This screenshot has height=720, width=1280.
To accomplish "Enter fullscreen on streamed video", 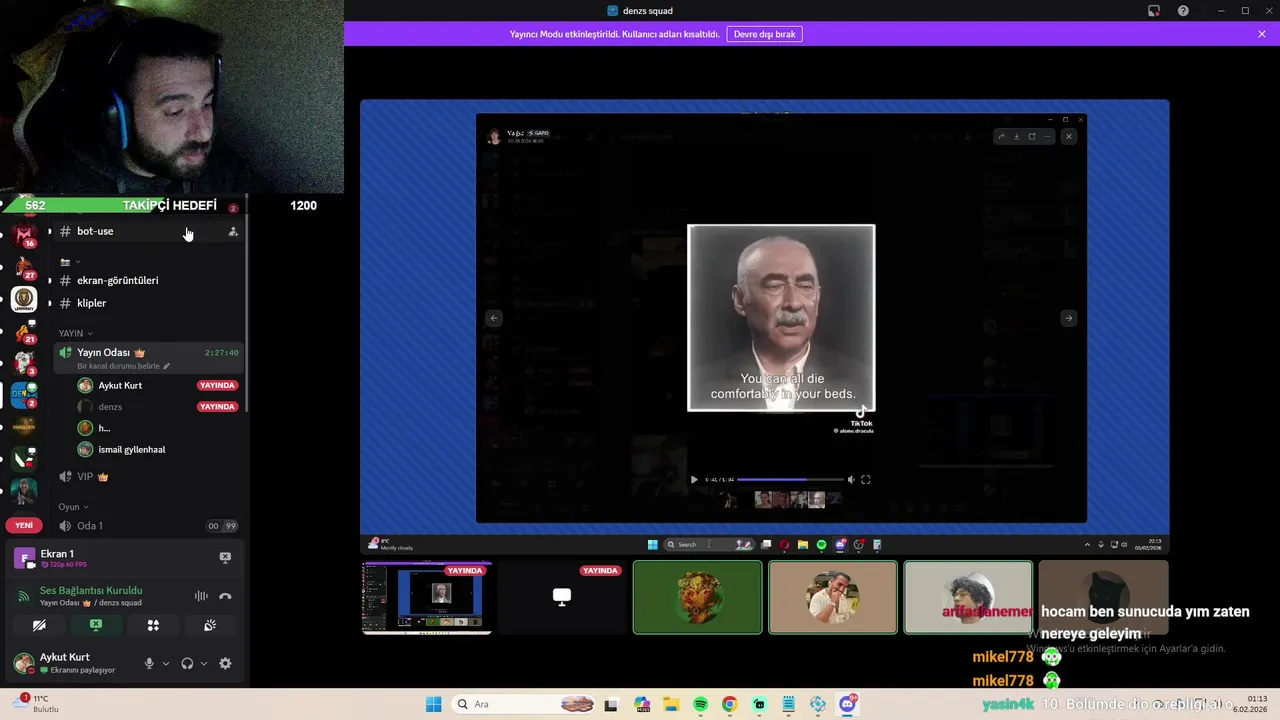I will click(866, 479).
